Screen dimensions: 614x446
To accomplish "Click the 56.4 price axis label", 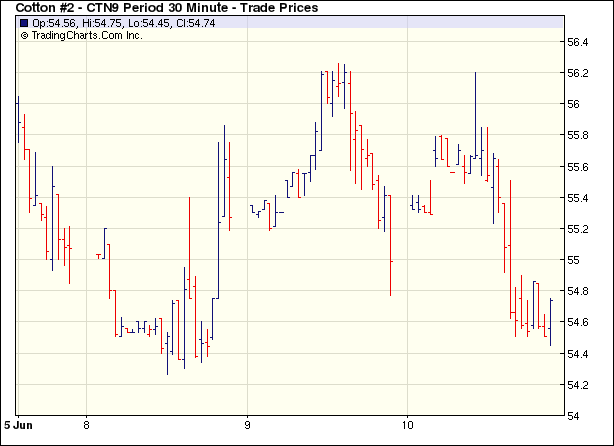I will pos(578,42).
